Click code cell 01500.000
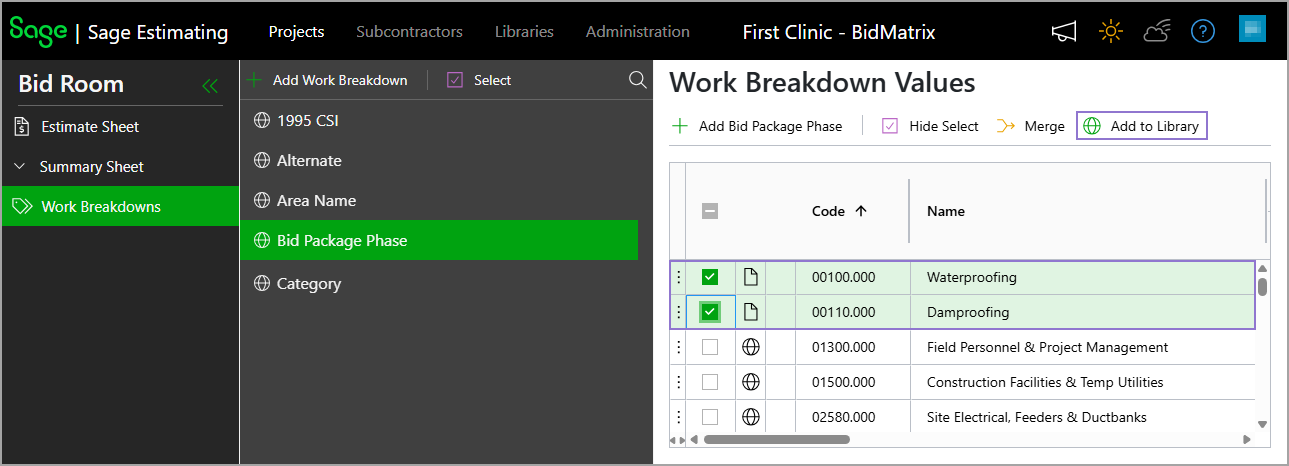Image resolution: width=1289 pixels, height=466 pixels. click(853, 382)
